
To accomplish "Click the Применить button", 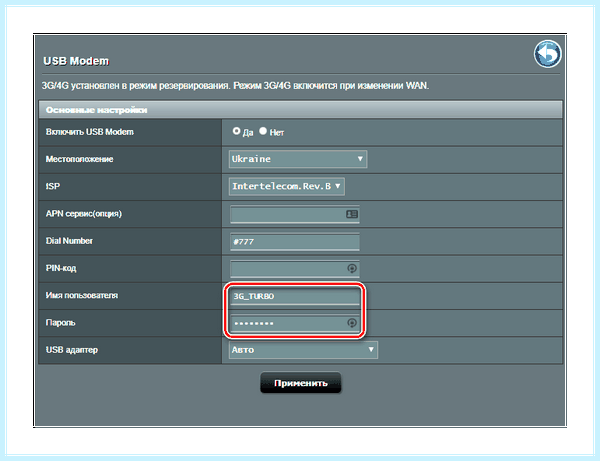I will pos(300,383).
